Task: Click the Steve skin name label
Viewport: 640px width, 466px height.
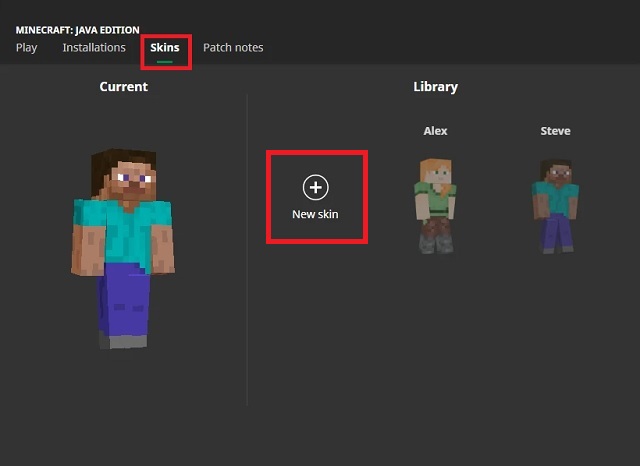Action: (556, 131)
